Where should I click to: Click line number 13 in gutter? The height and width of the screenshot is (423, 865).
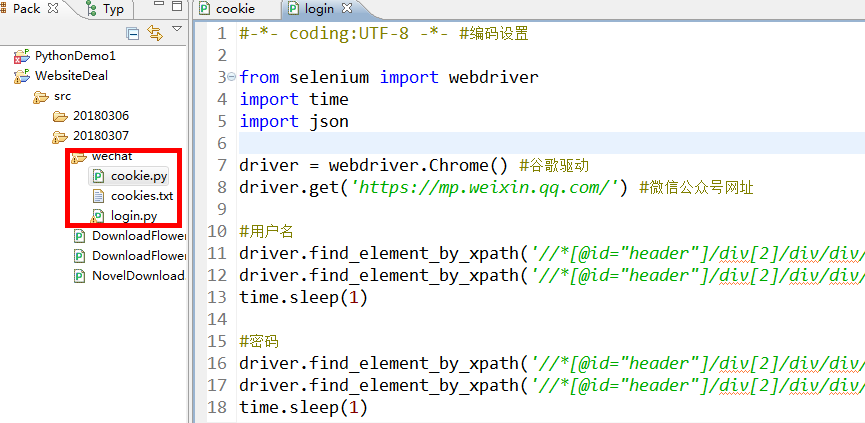pyautogui.click(x=217, y=298)
